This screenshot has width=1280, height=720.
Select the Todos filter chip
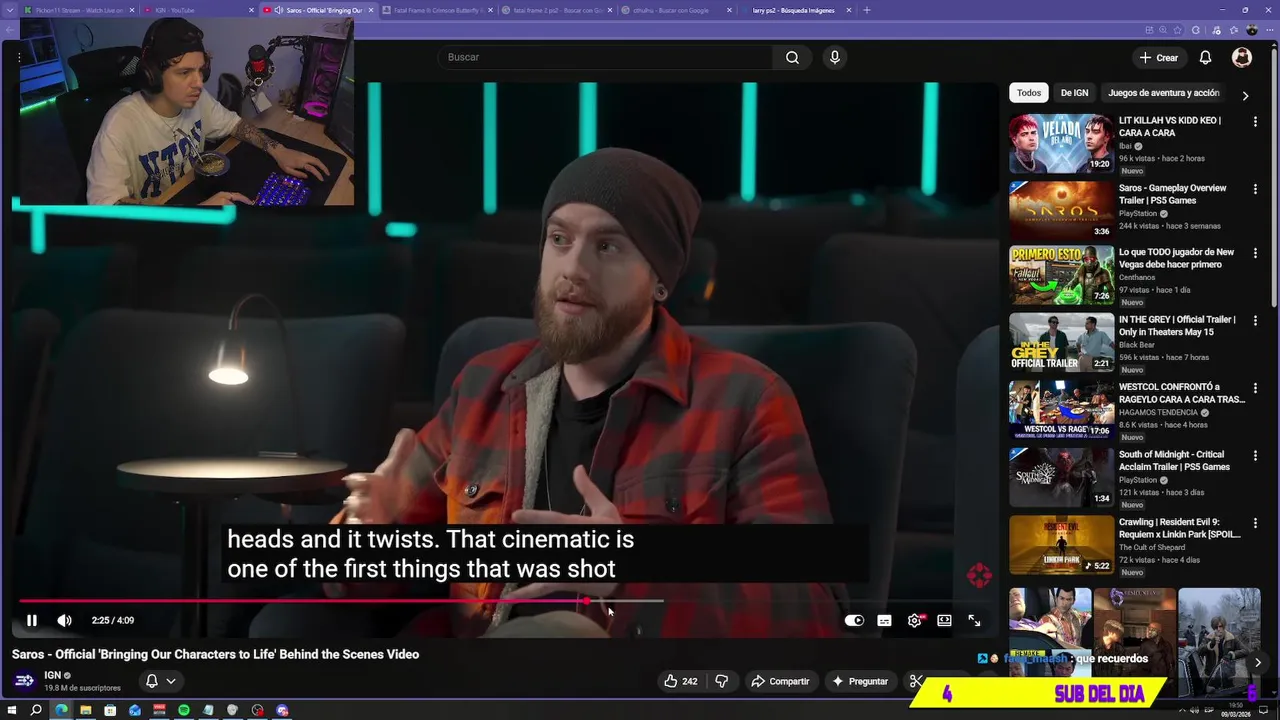1029,93
